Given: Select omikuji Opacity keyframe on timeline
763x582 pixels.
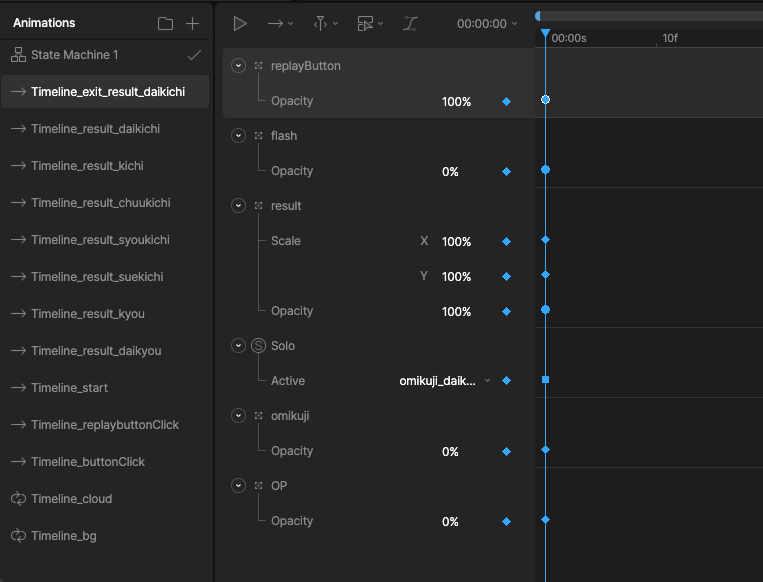Looking at the screenshot, I should [545, 450].
